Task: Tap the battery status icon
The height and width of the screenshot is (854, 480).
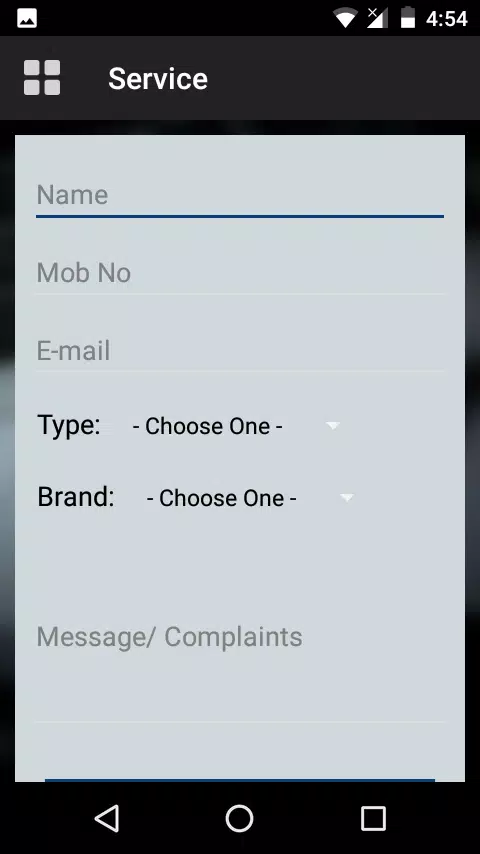Action: [408, 17]
